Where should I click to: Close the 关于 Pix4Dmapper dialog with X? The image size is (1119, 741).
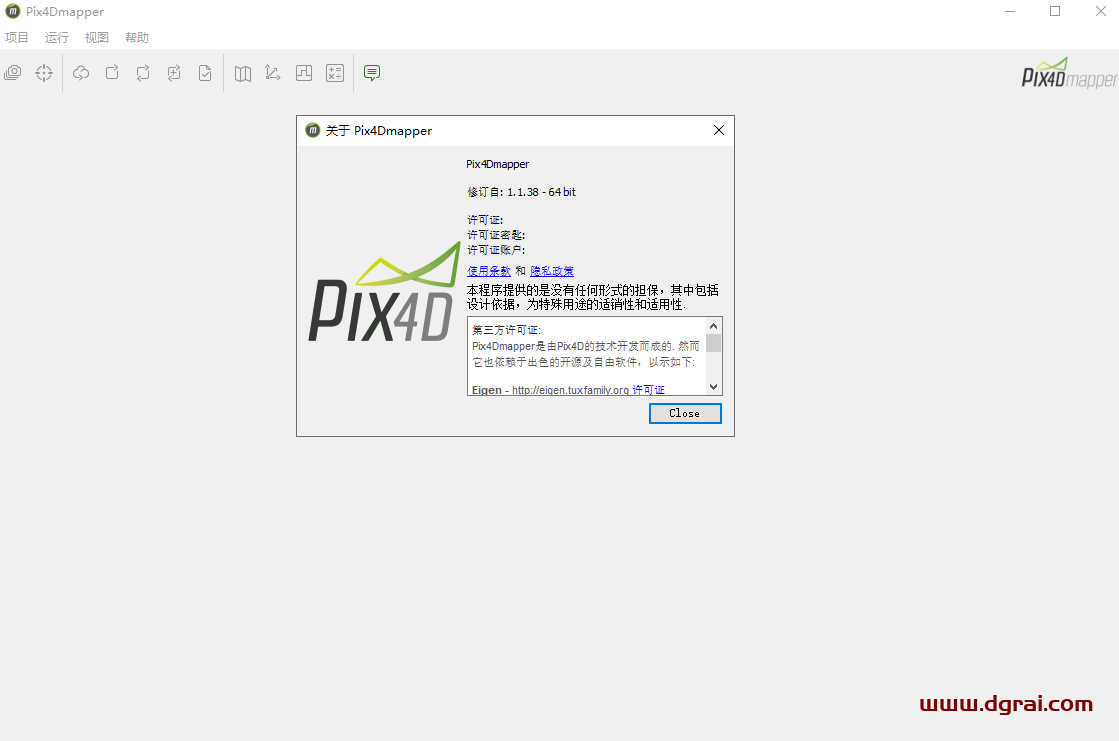pyautogui.click(x=719, y=130)
